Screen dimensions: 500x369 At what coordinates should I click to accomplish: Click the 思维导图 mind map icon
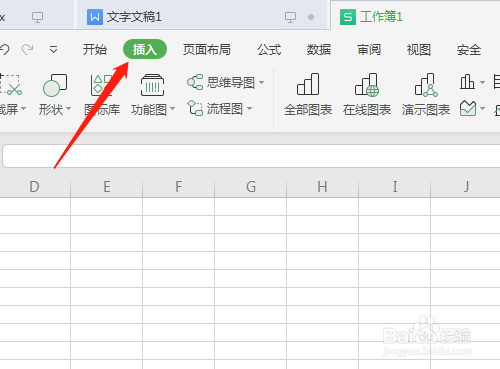point(195,82)
